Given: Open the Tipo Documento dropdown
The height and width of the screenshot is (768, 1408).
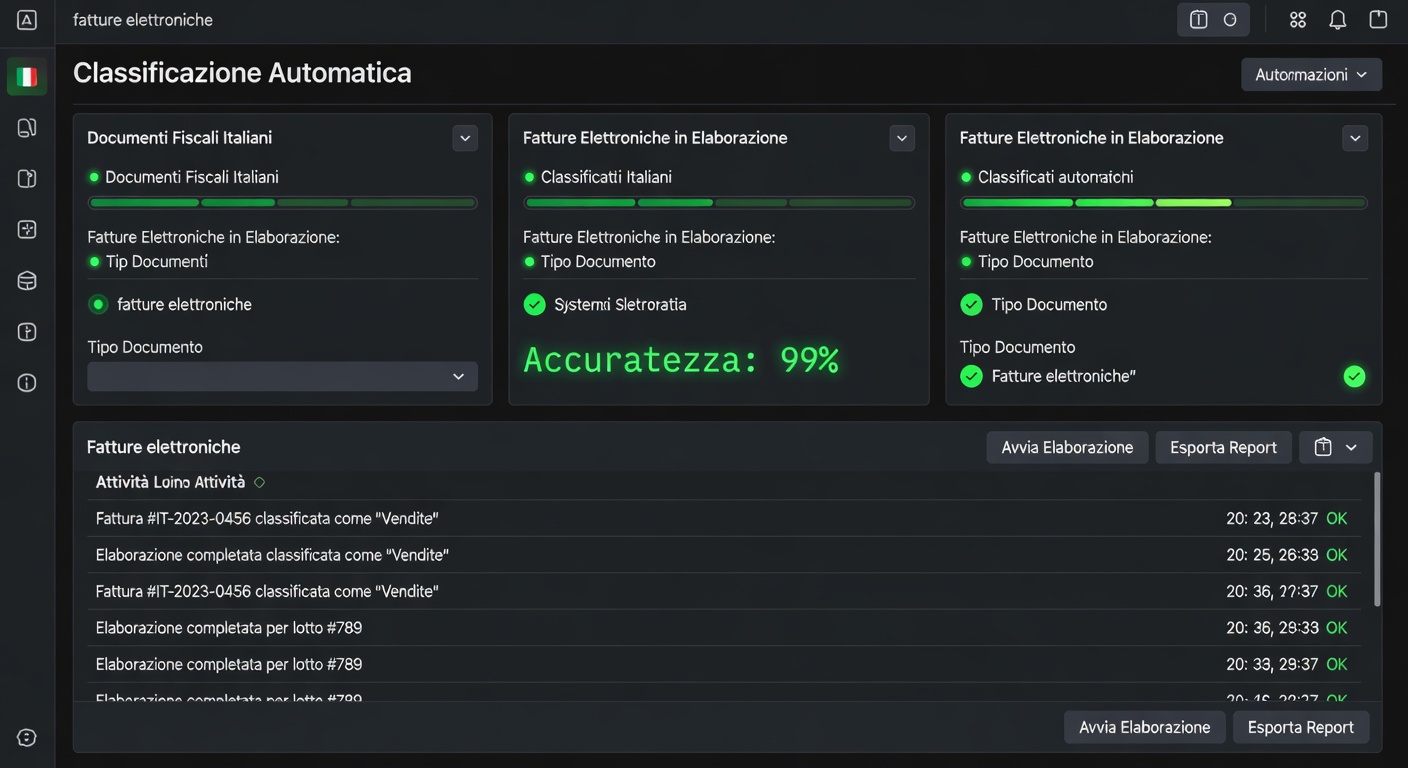Looking at the screenshot, I should [282, 376].
